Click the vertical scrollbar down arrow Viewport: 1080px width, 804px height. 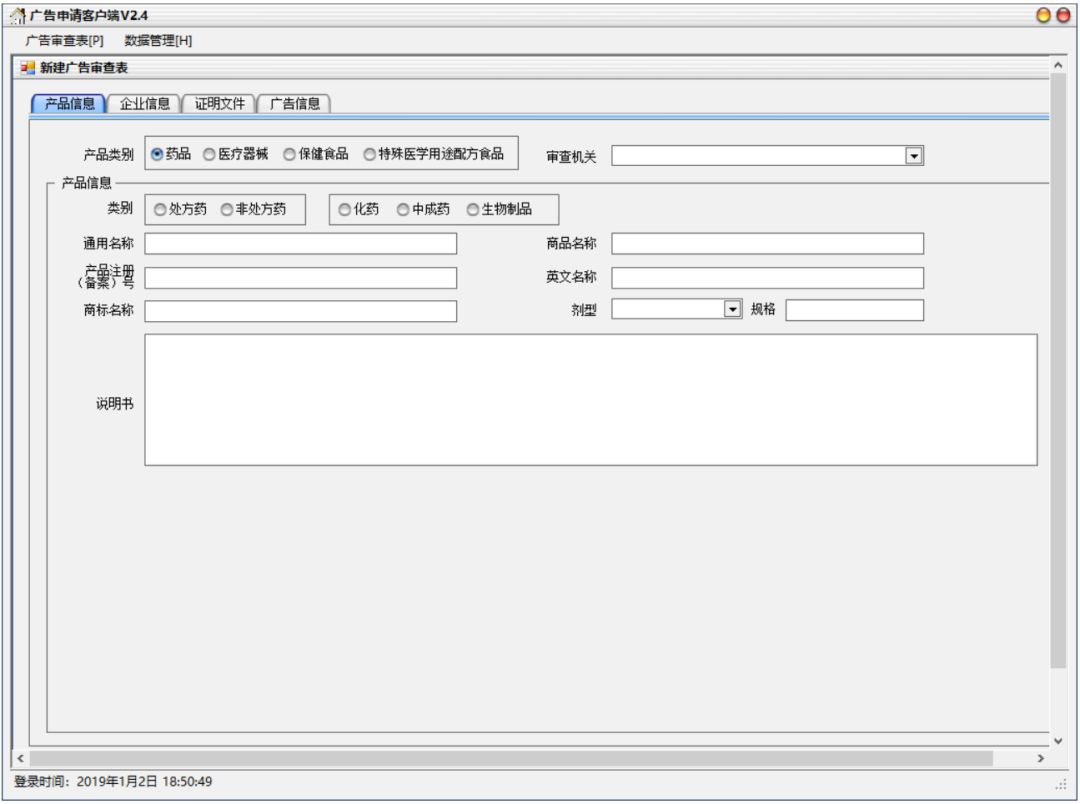click(1058, 741)
